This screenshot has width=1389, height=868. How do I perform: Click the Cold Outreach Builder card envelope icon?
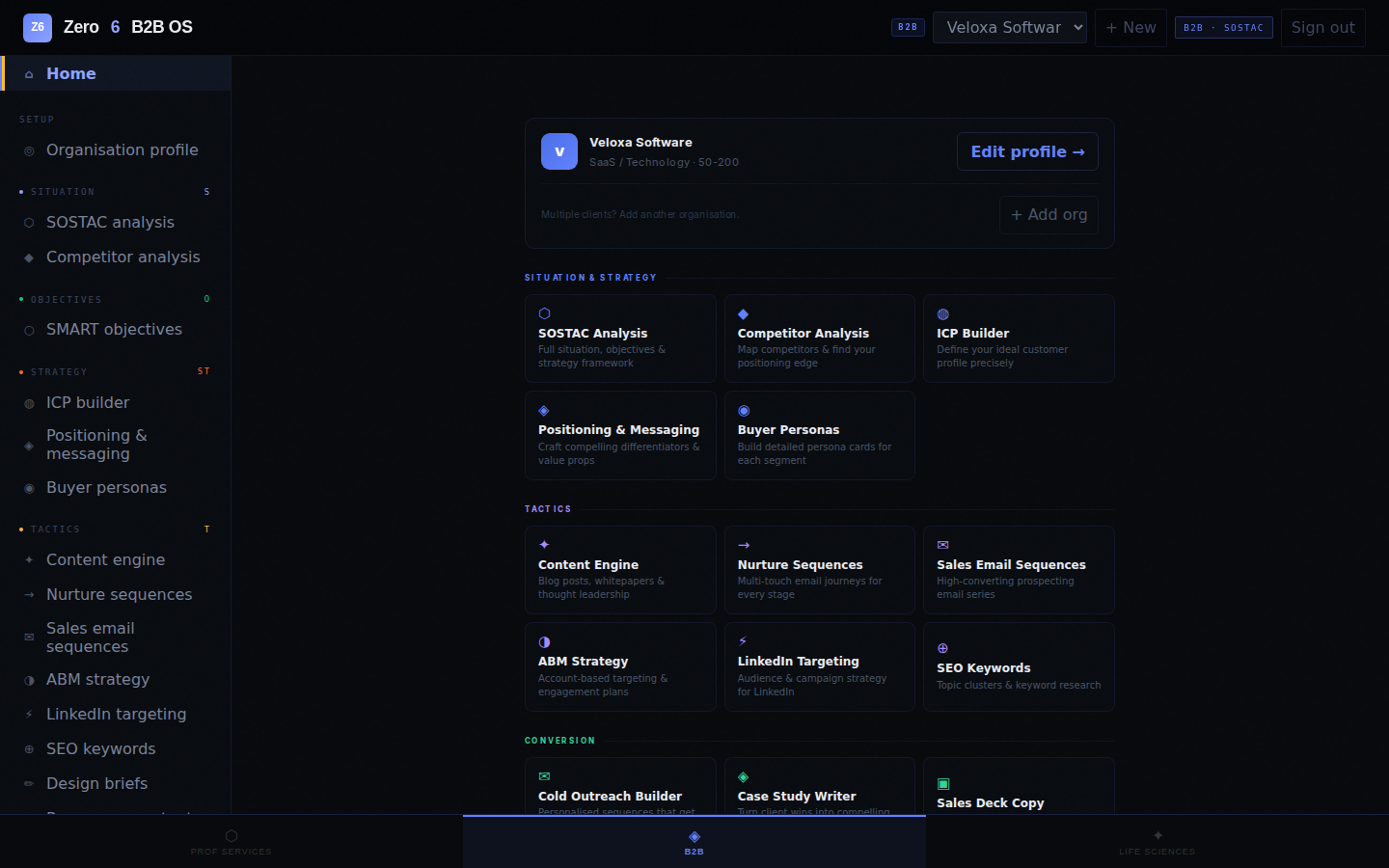(544, 776)
